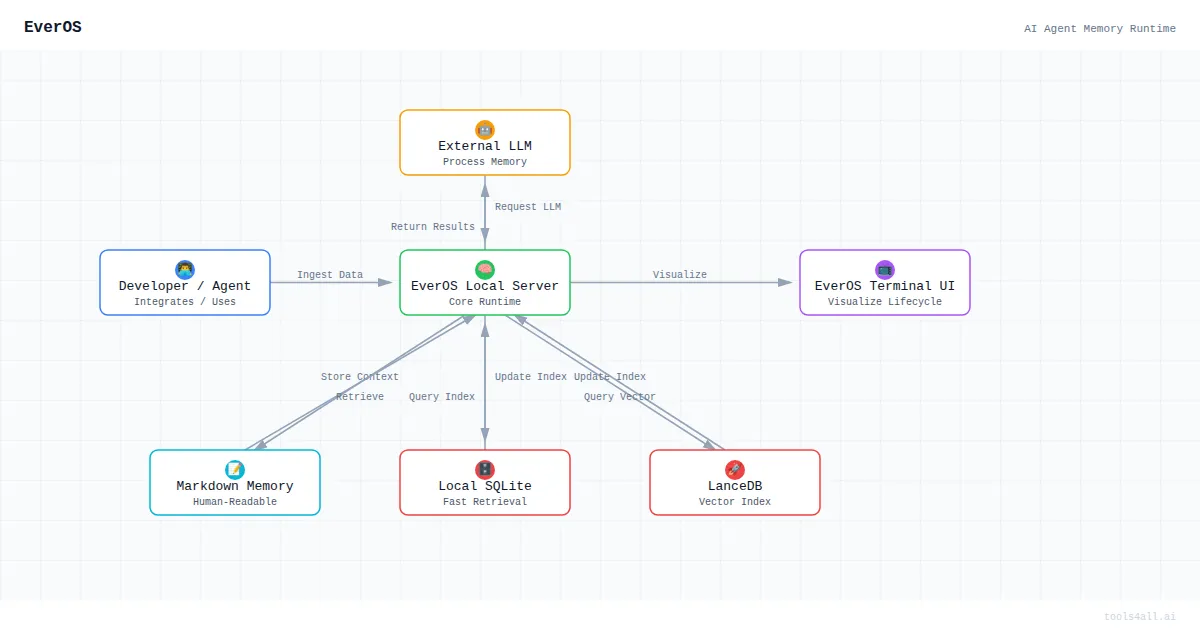Select the "Local SQLite" node title
The width and height of the screenshot is (1200, 630).
coord(485,486)
